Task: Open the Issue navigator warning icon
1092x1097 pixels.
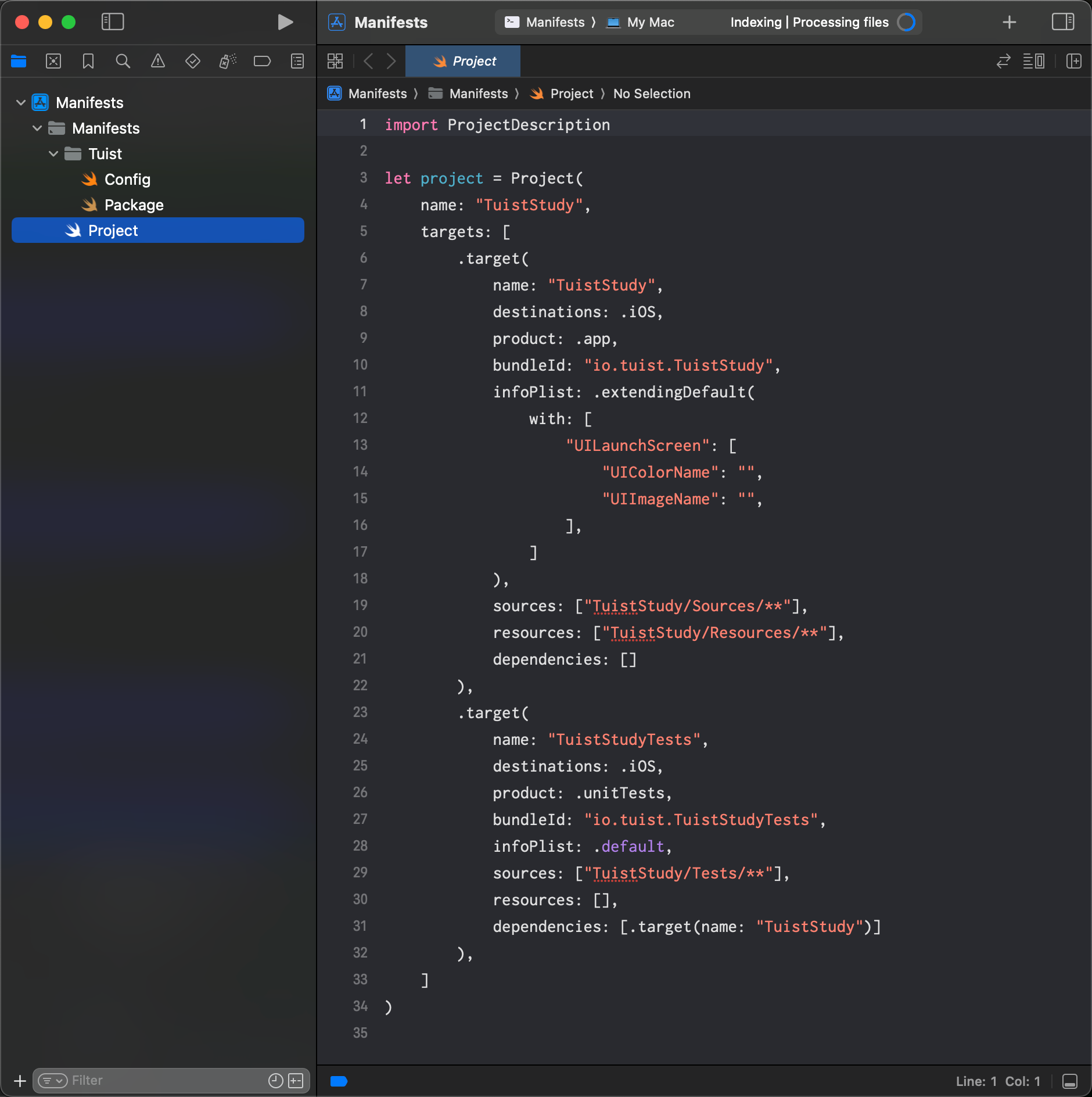Action: pos(158,61)
